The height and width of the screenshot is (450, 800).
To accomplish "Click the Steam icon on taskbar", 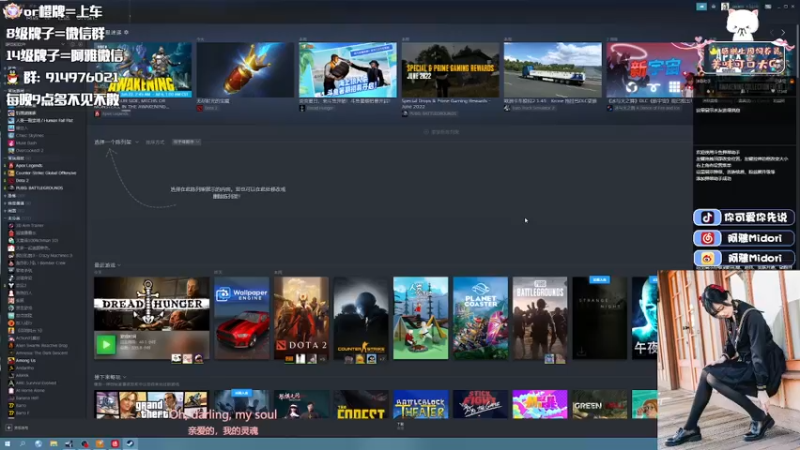I will click(130, 444).
